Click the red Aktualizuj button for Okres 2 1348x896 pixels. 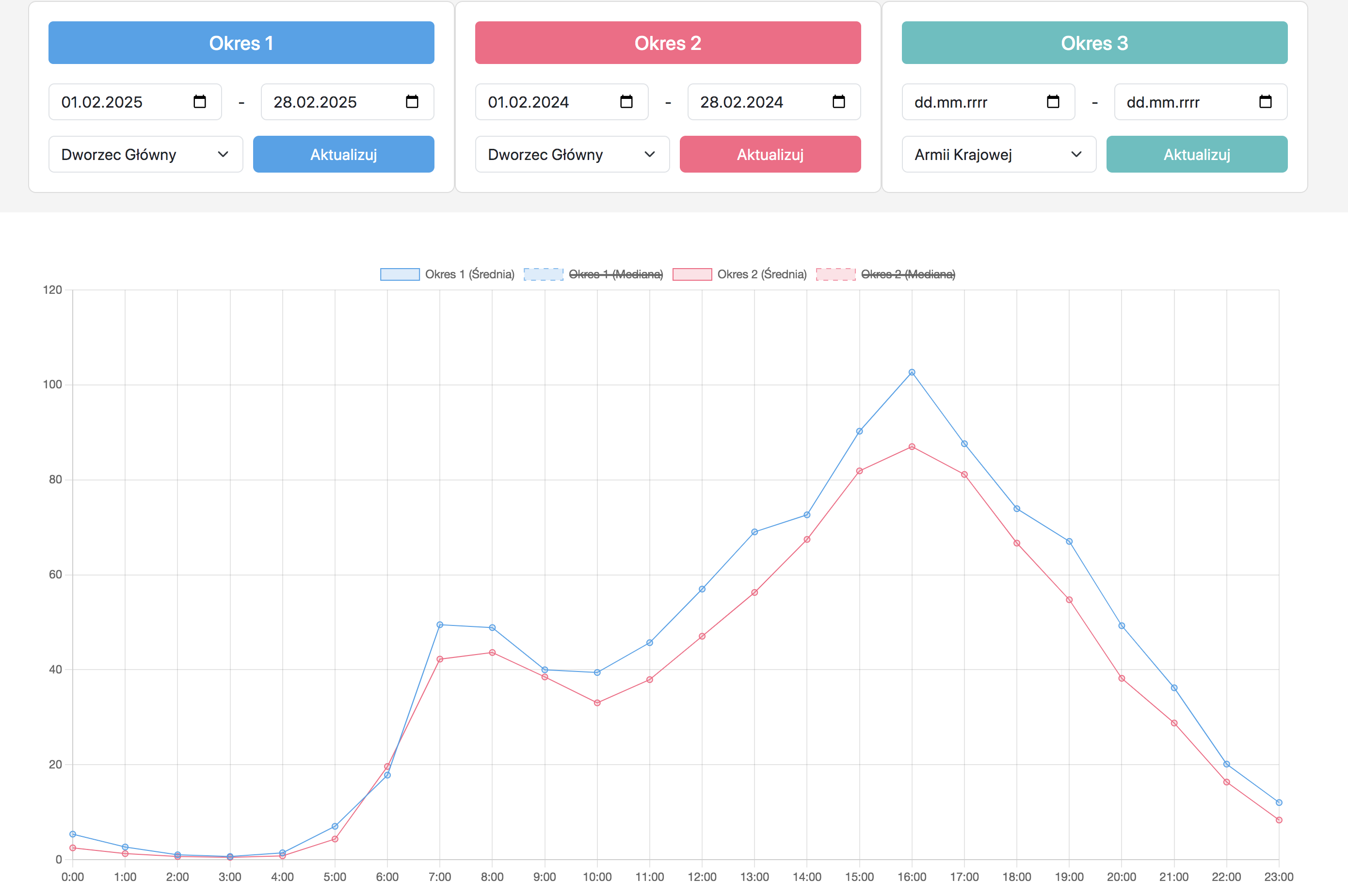click(770, 154)
